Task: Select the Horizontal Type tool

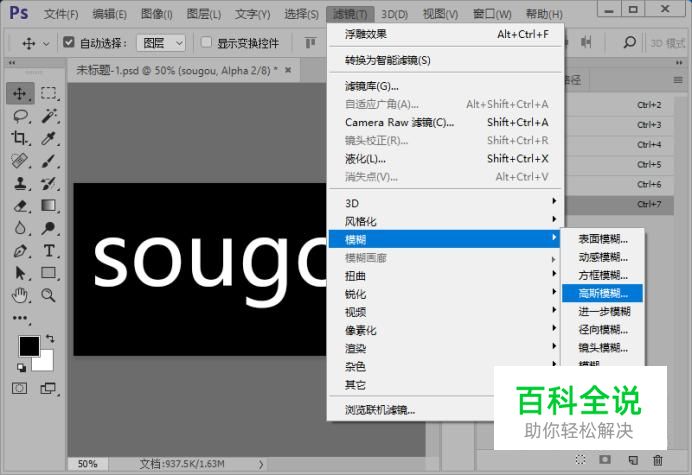Action: pyautogui.click(x=49, y=251)
